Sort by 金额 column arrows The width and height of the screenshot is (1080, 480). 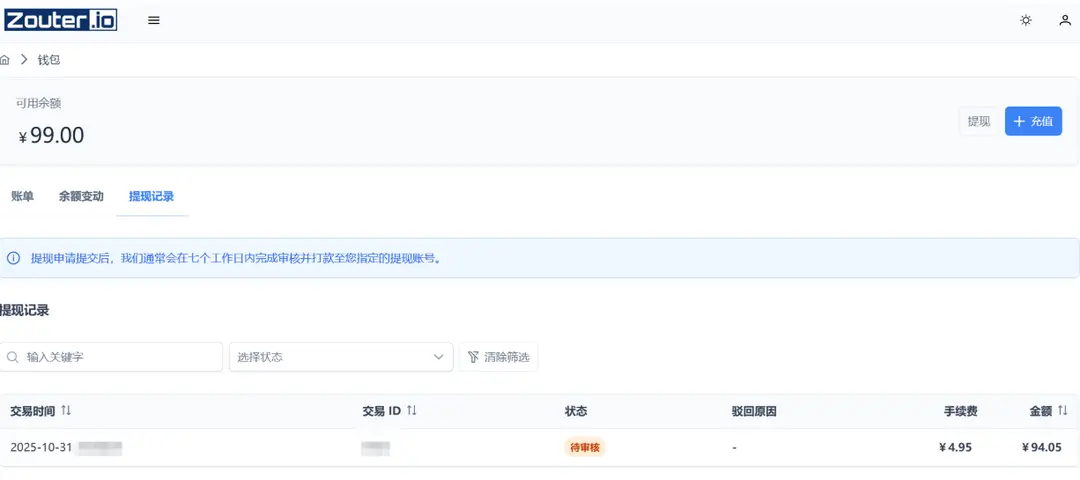click(x=1063, y=411)
